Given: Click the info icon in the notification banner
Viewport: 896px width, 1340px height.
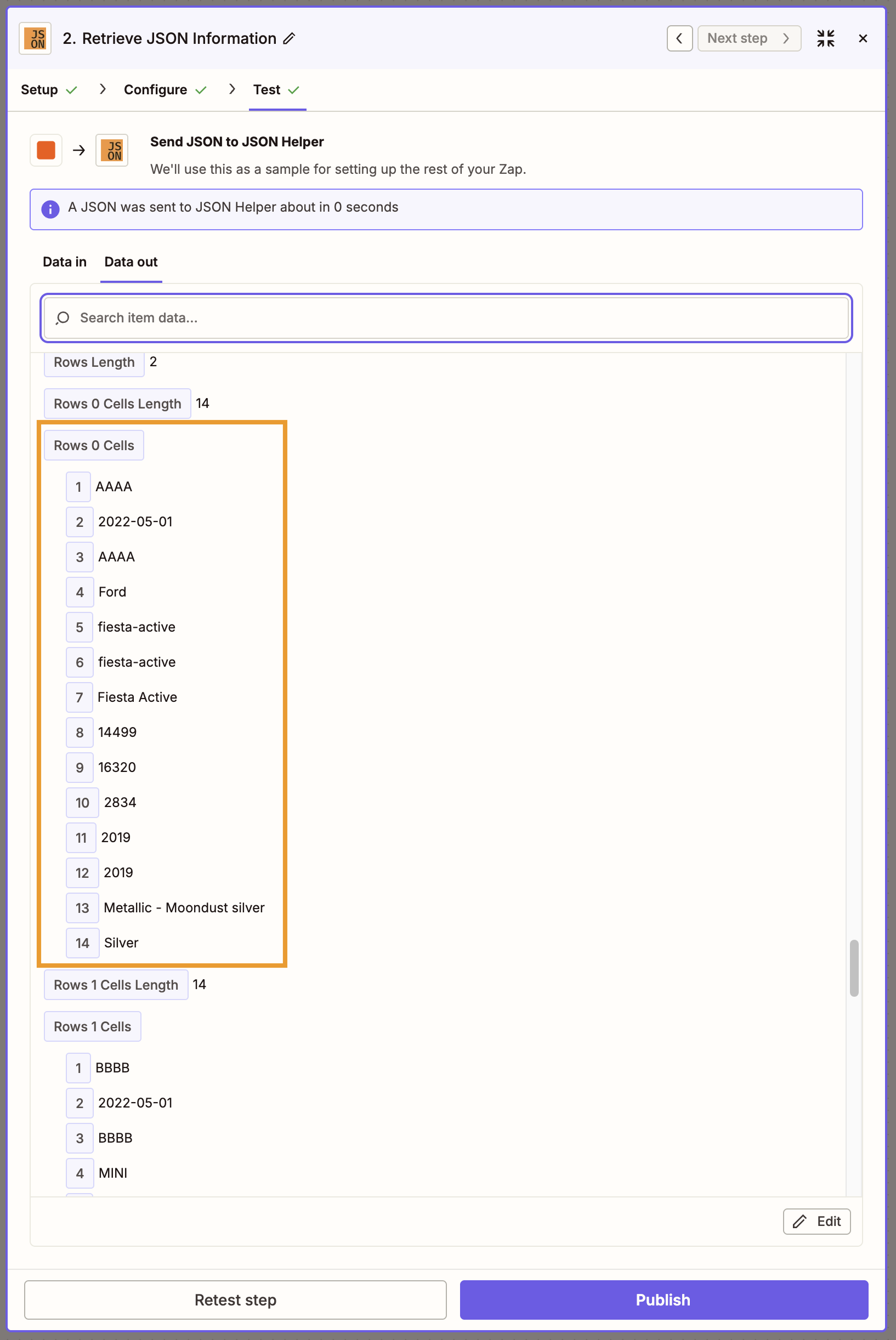Looking at the screenshot, I should click(x=50, y=209).
